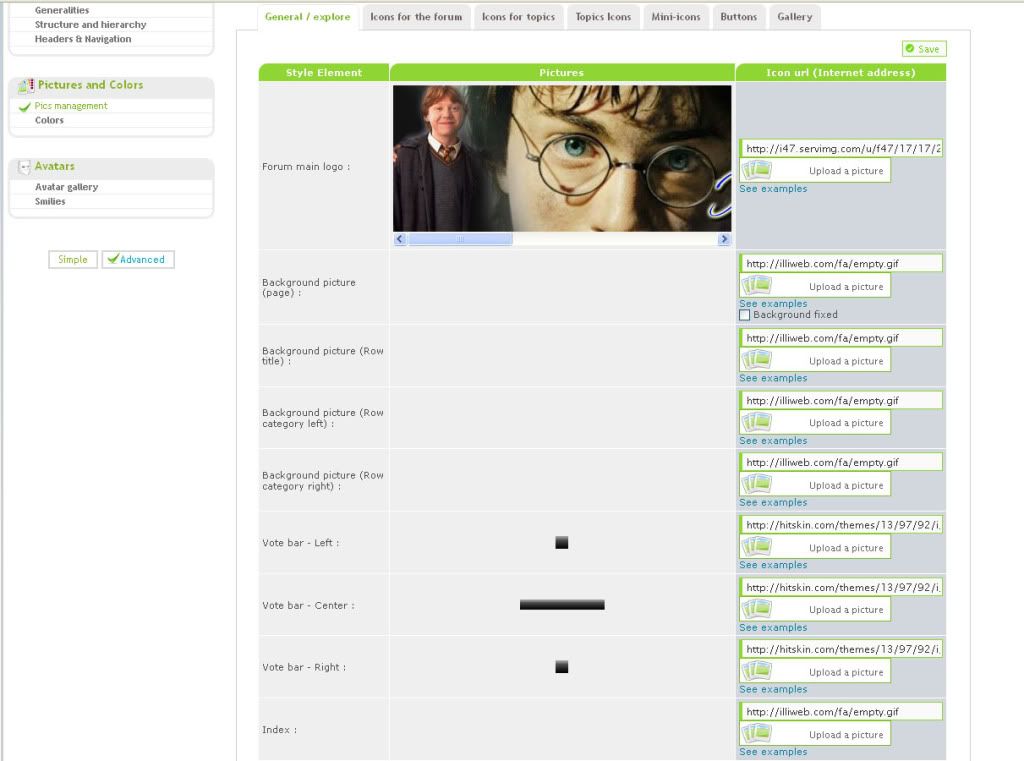Open Generalities in the sidebar
Screen dimensions: 1024x761
coord(62,10)
